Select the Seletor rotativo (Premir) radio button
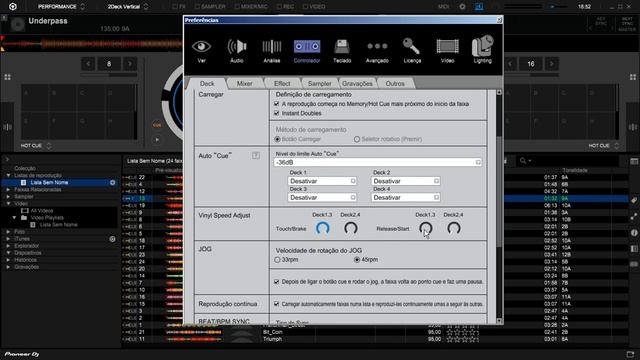Image resolution: width=640 pixels, height=360 pixels. 357,139
